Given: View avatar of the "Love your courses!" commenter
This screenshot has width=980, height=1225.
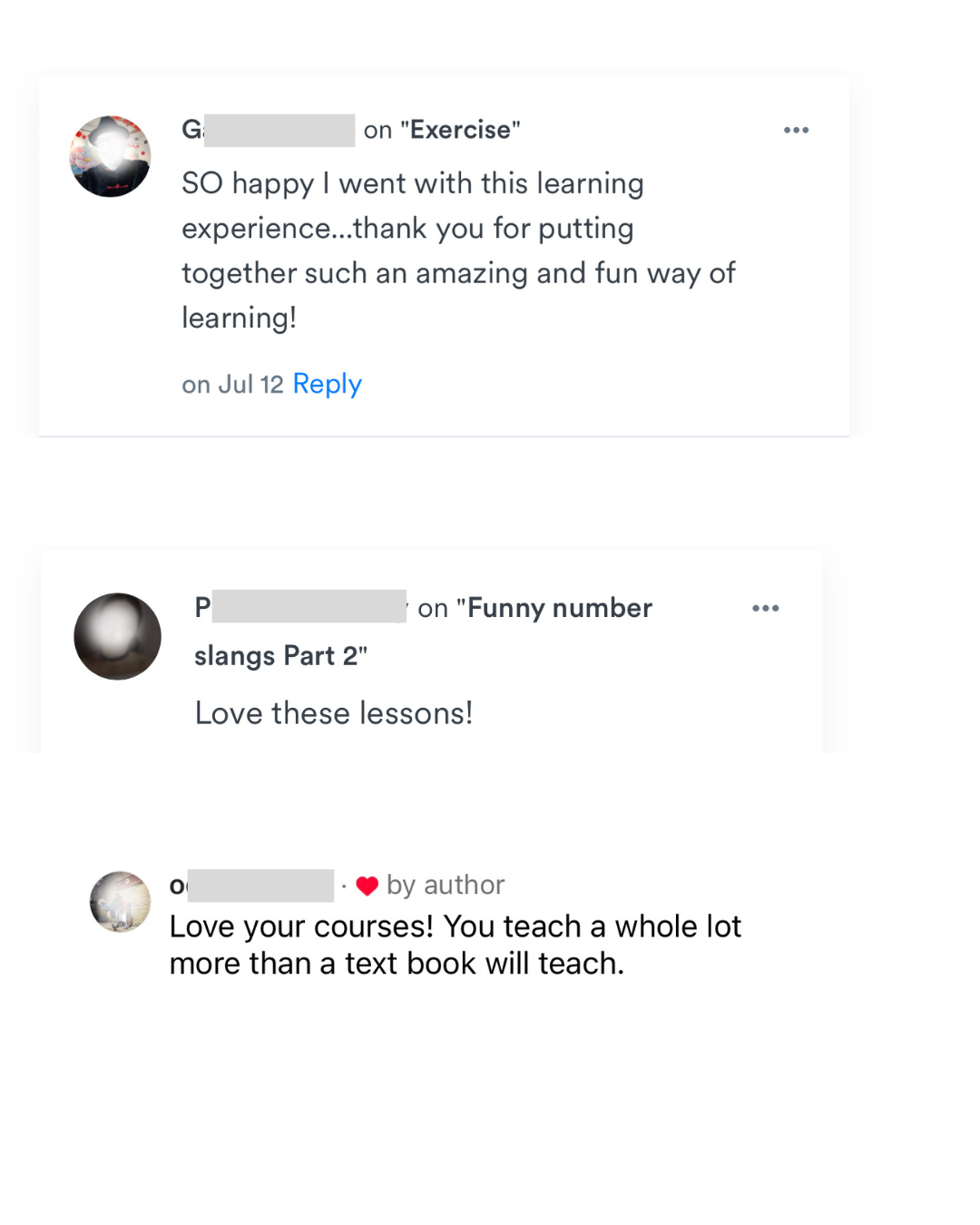Looking at the screenshot, I should click(x=120, y=901).
